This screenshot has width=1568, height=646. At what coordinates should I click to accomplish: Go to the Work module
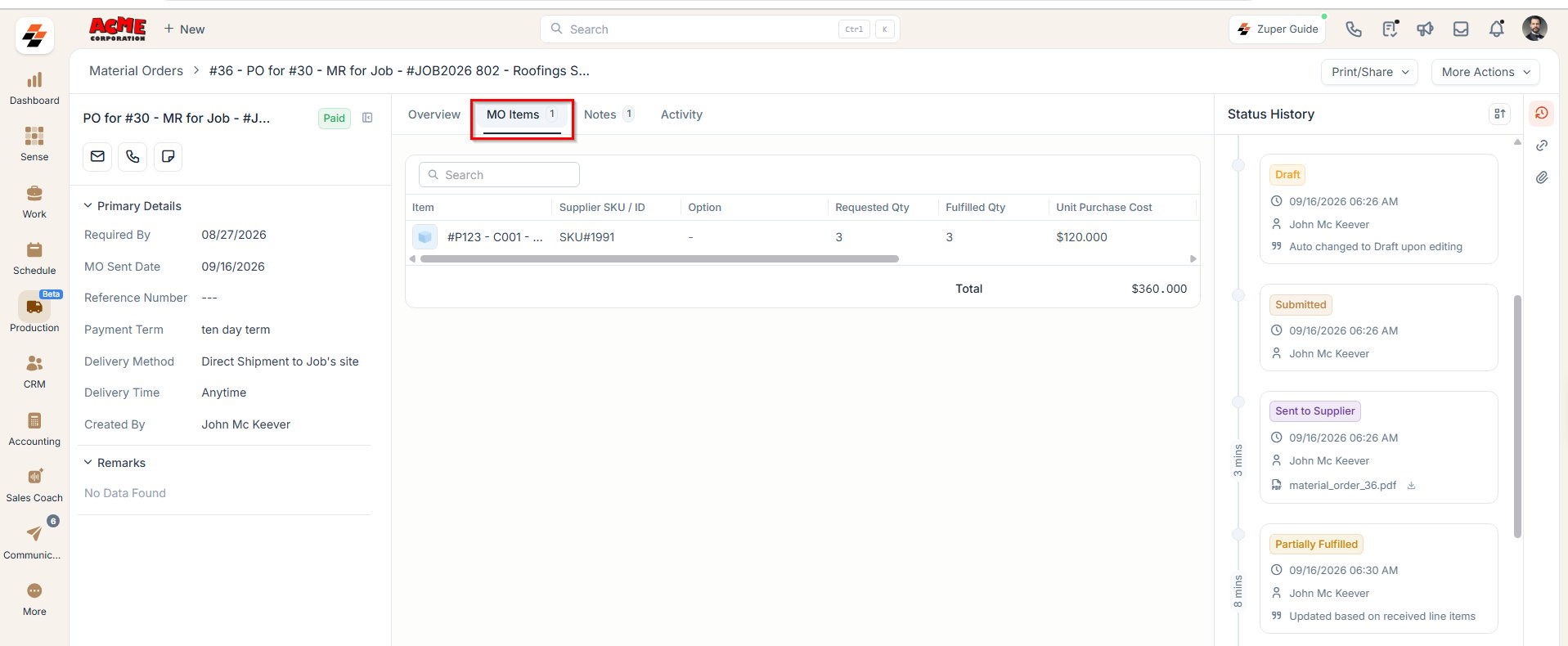click(x=34, y=194)
